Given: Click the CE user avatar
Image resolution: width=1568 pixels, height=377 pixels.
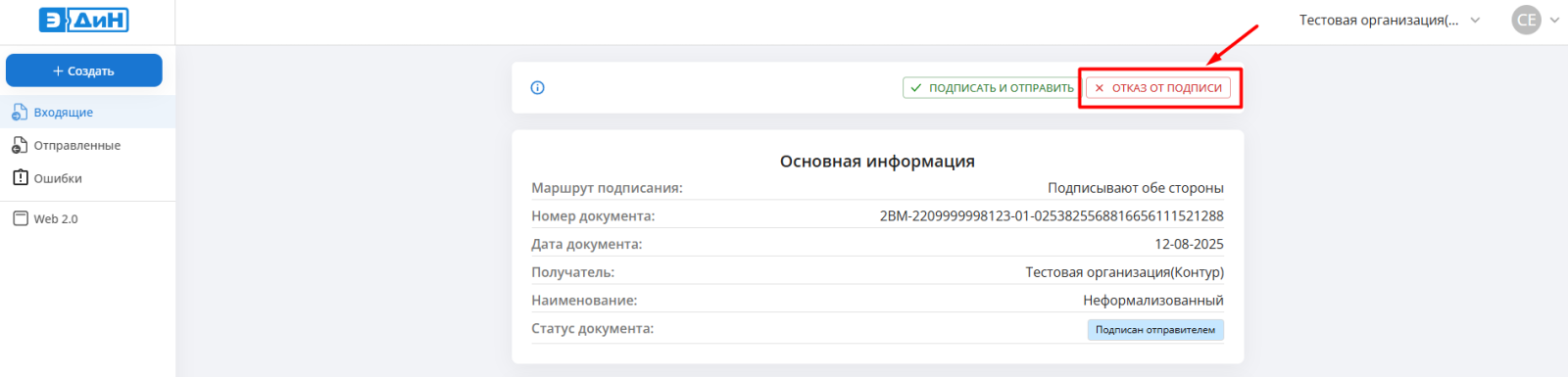Looking at the screenshot, I should (x=1526, y=20).
